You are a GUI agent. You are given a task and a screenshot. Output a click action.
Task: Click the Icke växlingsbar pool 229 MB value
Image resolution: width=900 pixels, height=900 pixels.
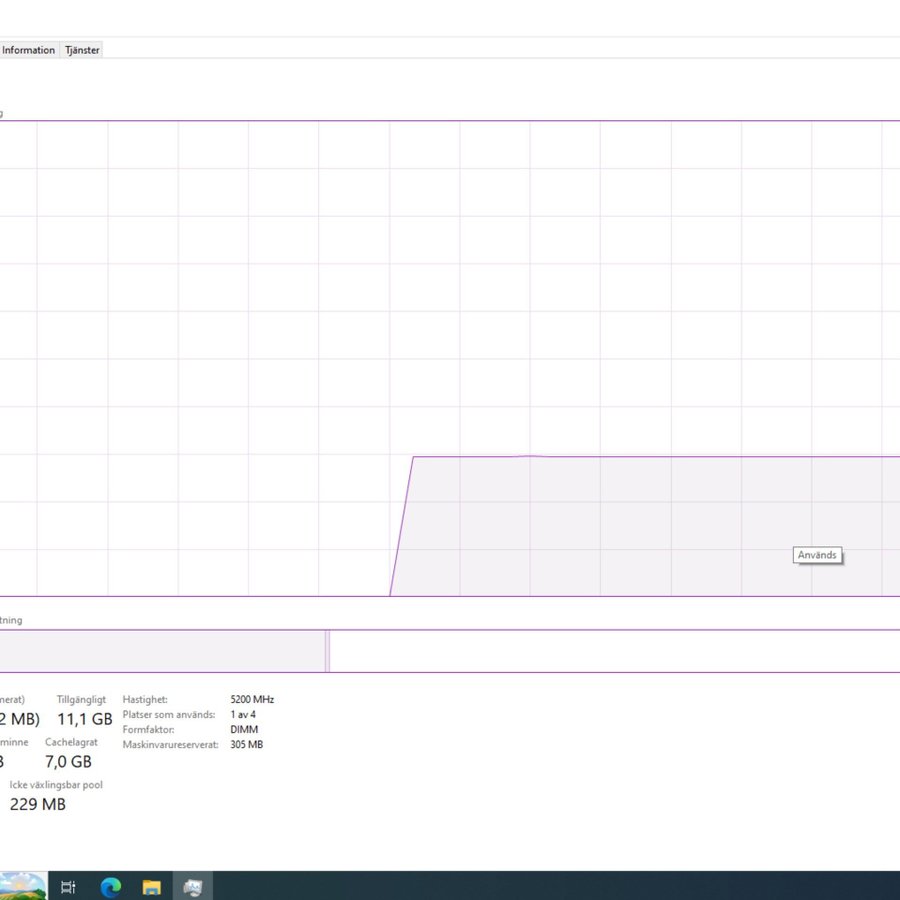[38, 804]
